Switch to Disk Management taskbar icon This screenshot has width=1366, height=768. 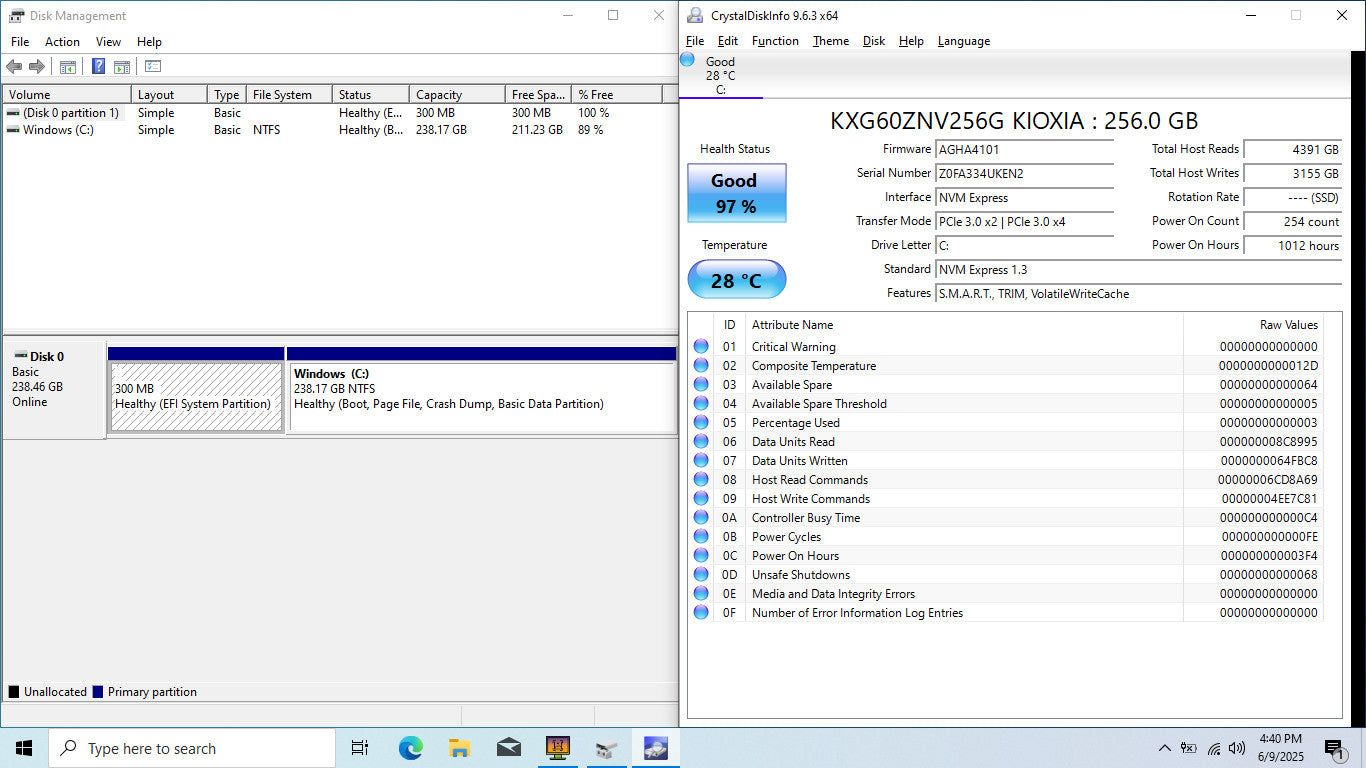(606, 748)
